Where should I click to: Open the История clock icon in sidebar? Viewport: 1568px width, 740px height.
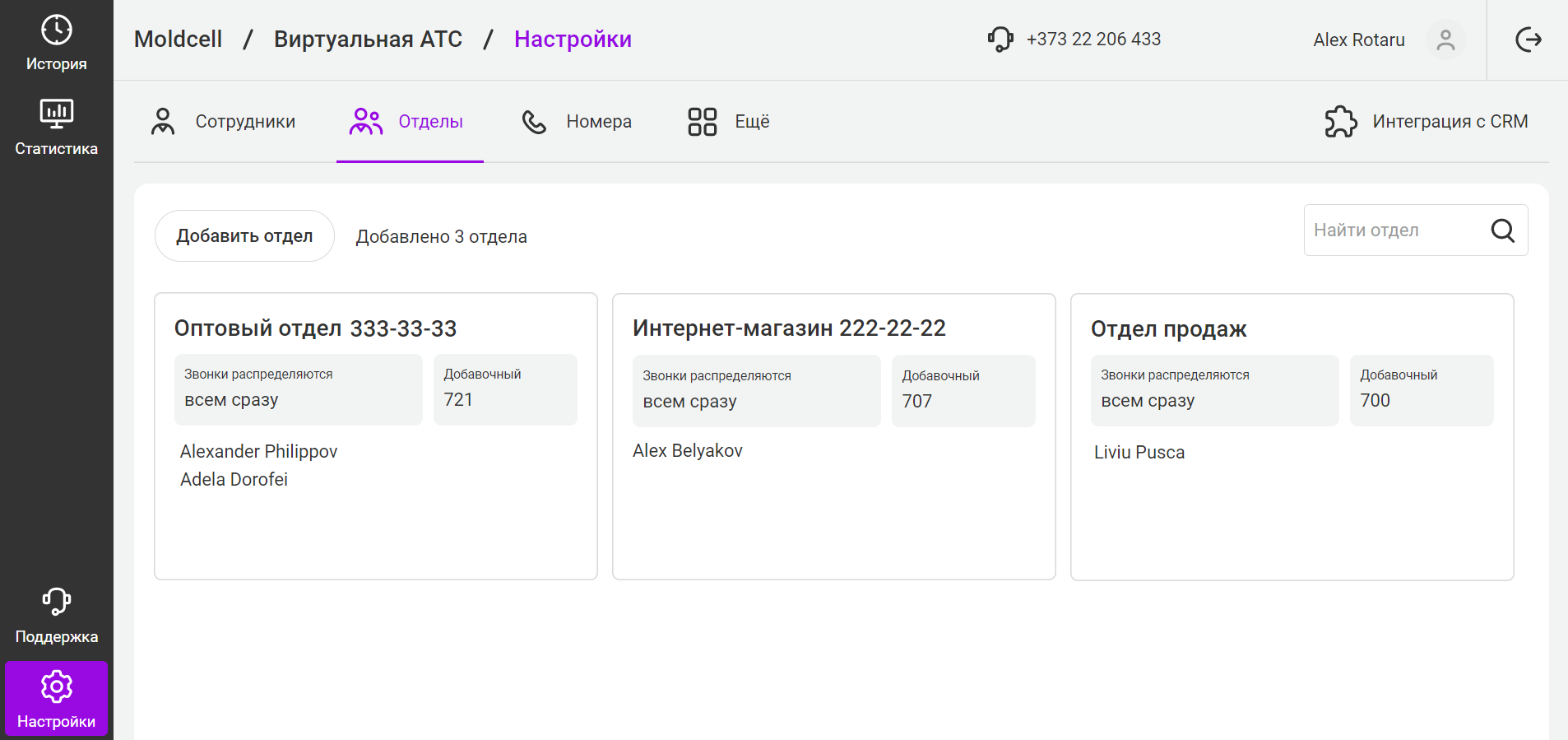tap(56, 30)
